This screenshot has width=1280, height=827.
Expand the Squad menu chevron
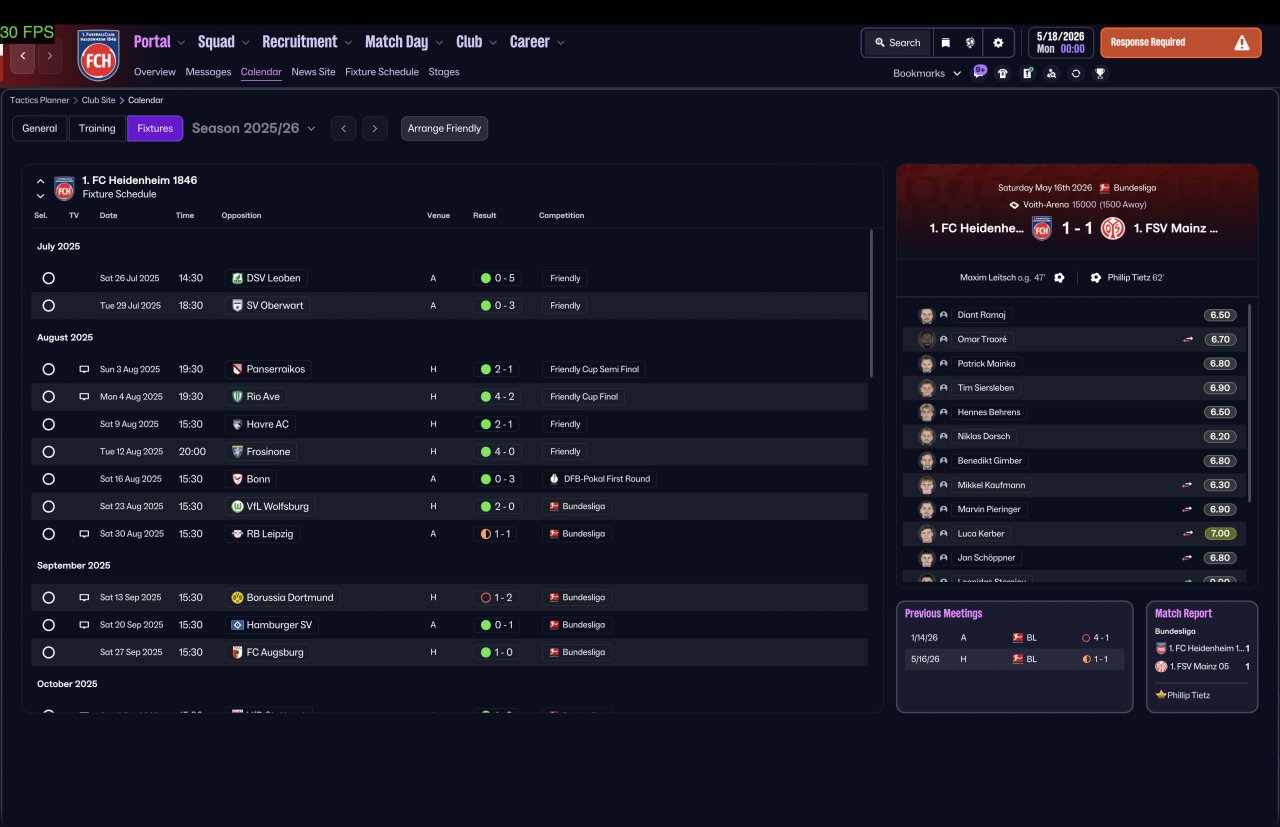pos(245,43)
